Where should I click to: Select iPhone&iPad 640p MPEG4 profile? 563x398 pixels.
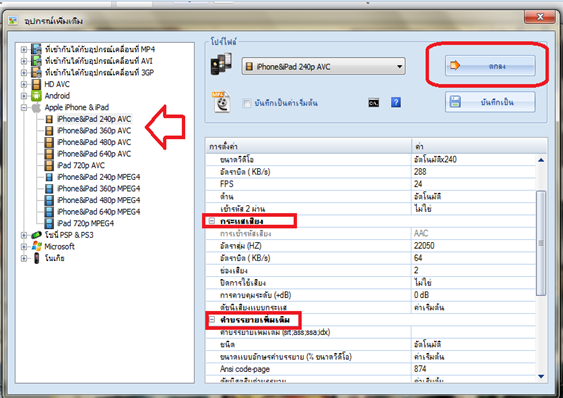point(99,212)
